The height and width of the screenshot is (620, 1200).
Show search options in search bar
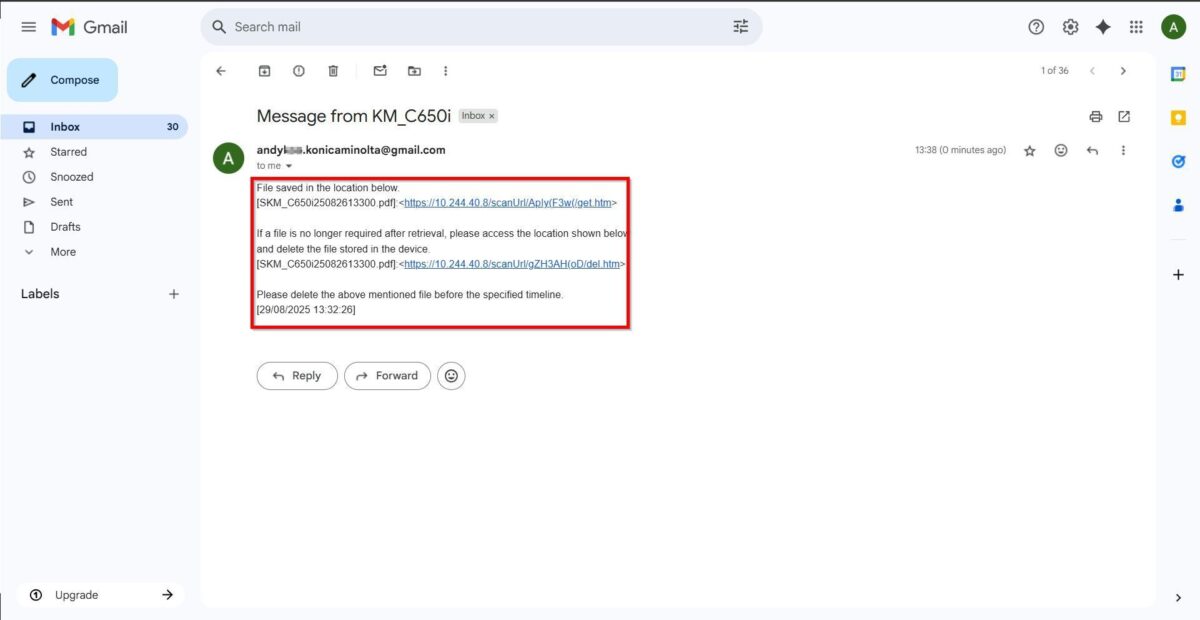point(740,27)
